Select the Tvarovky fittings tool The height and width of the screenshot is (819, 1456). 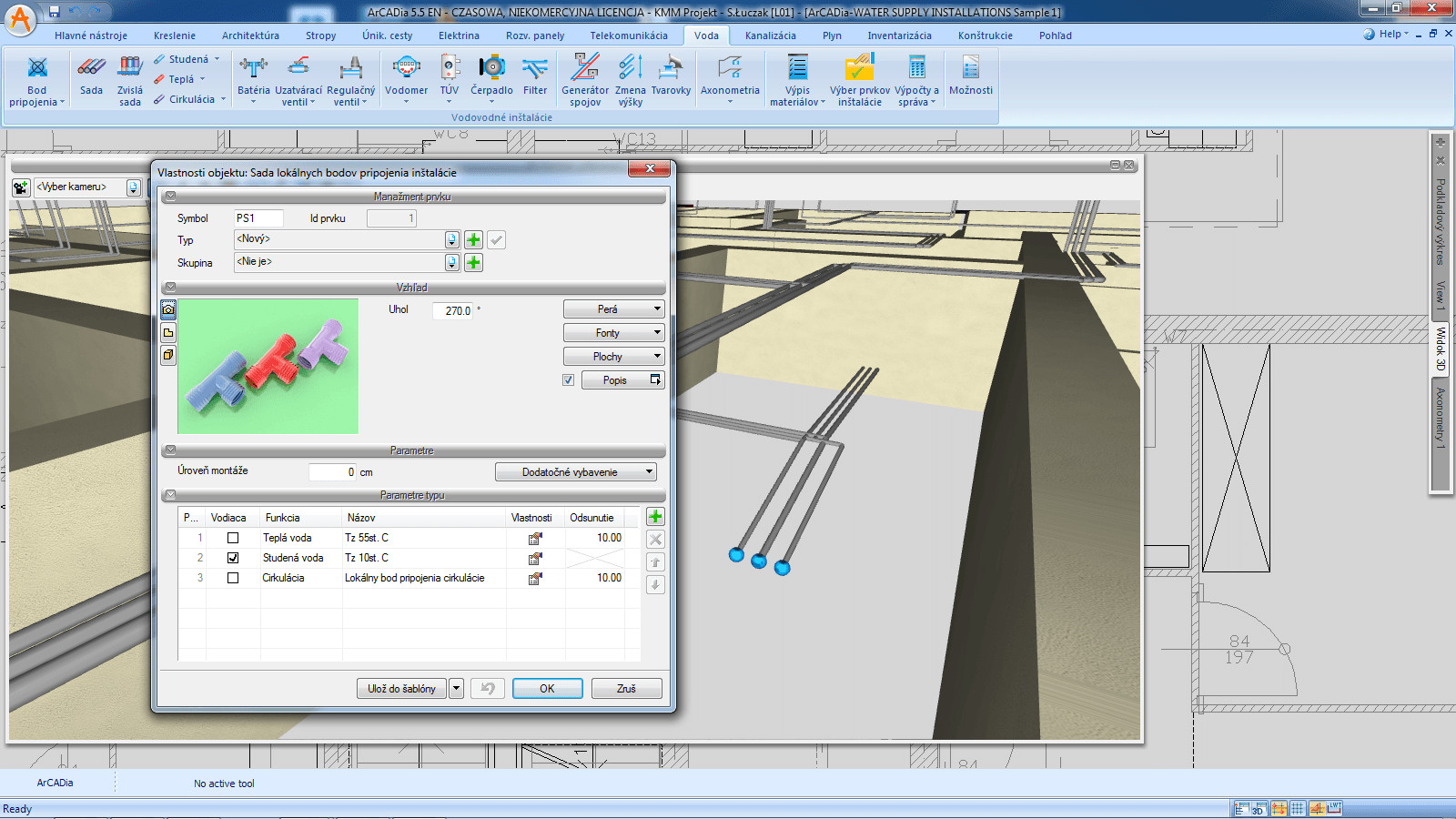(671, 67)
